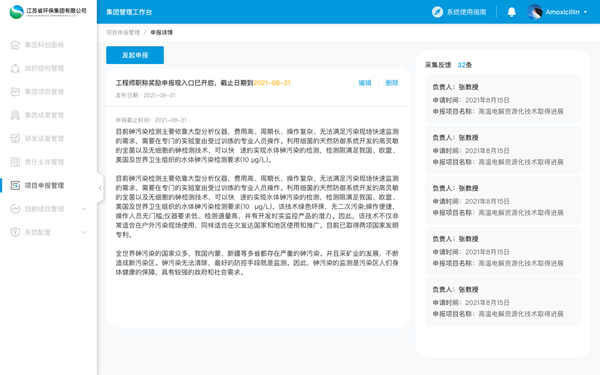Open 集团成果管理 menu item
The width and height of the screenshot is (600, 375).
point(44,115)
